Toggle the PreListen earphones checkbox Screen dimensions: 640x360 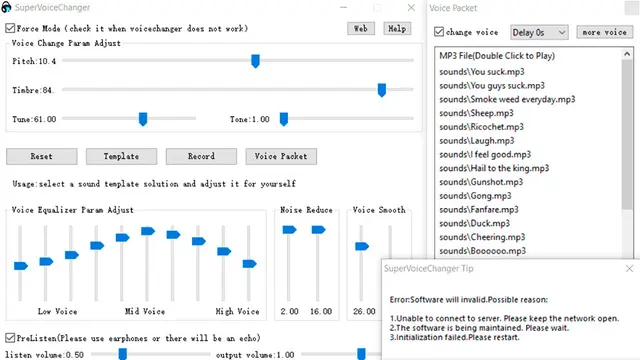coord(10,338)
